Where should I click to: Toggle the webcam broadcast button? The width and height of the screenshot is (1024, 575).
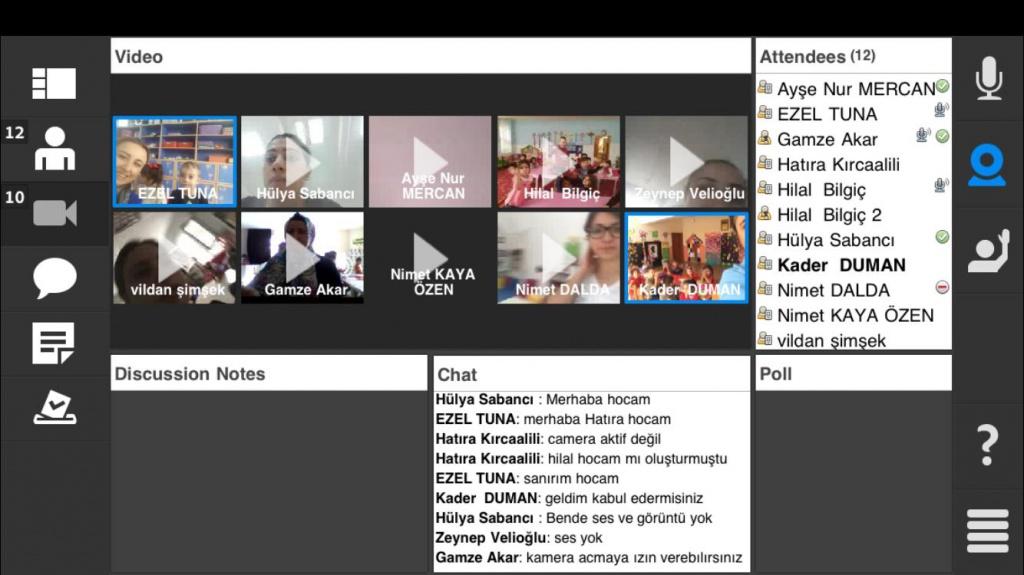click(987, 164)
